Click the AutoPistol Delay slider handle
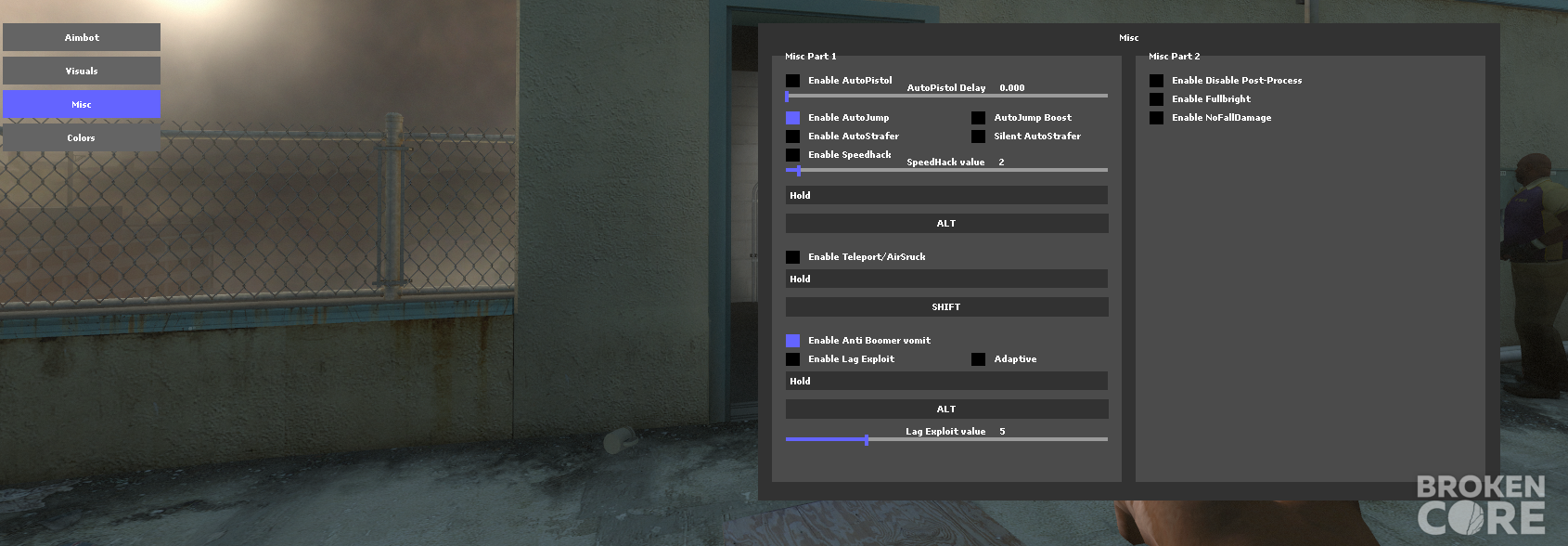The height and width of the screenshot is (546, 1568). 787,96
